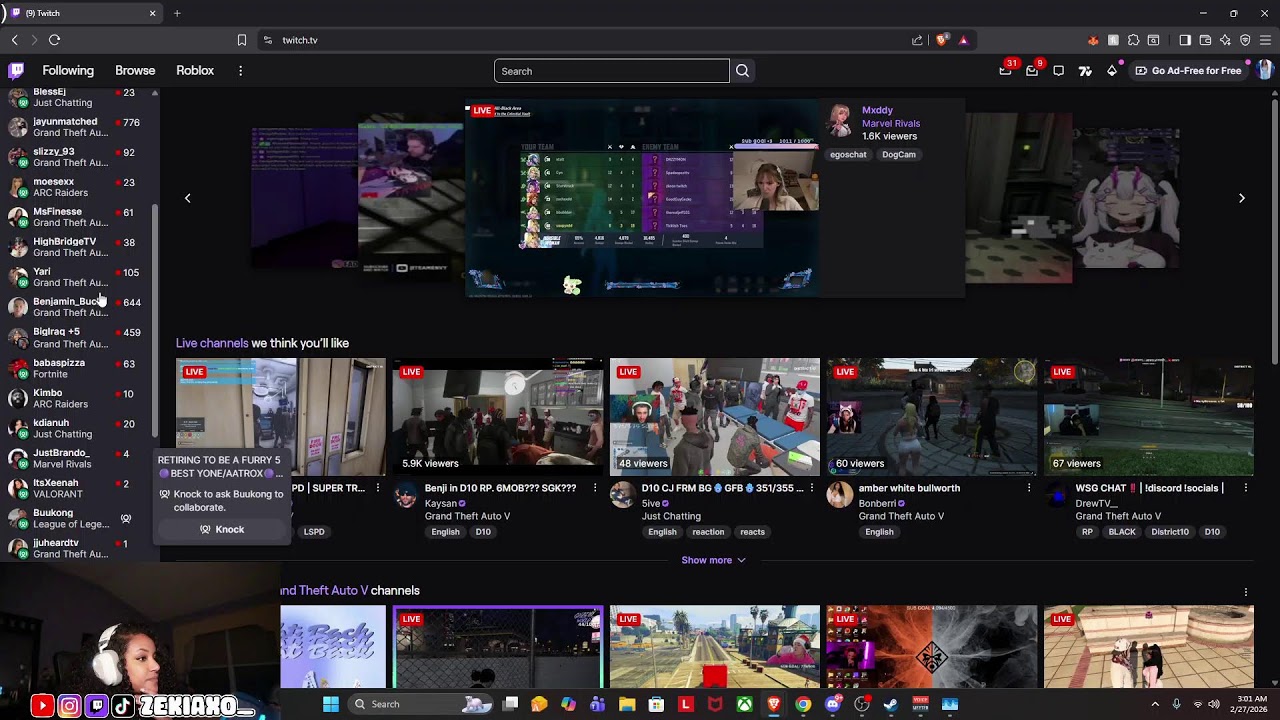Open ItsXeenah VALORANT channel in sidebar

click(77, 488)
